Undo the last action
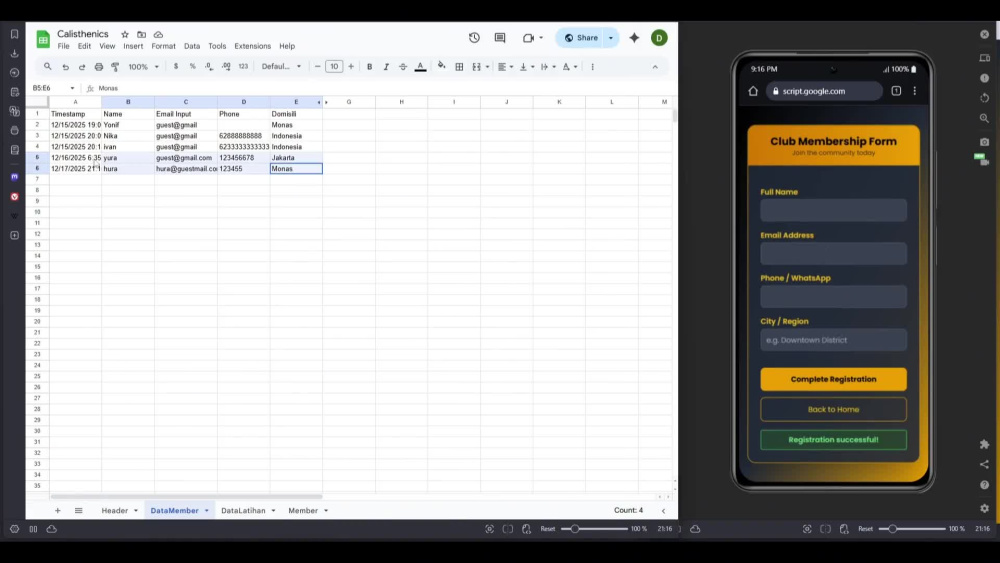Image resolution: width=1000 pixels, height=563 pixels. point(65,66)
